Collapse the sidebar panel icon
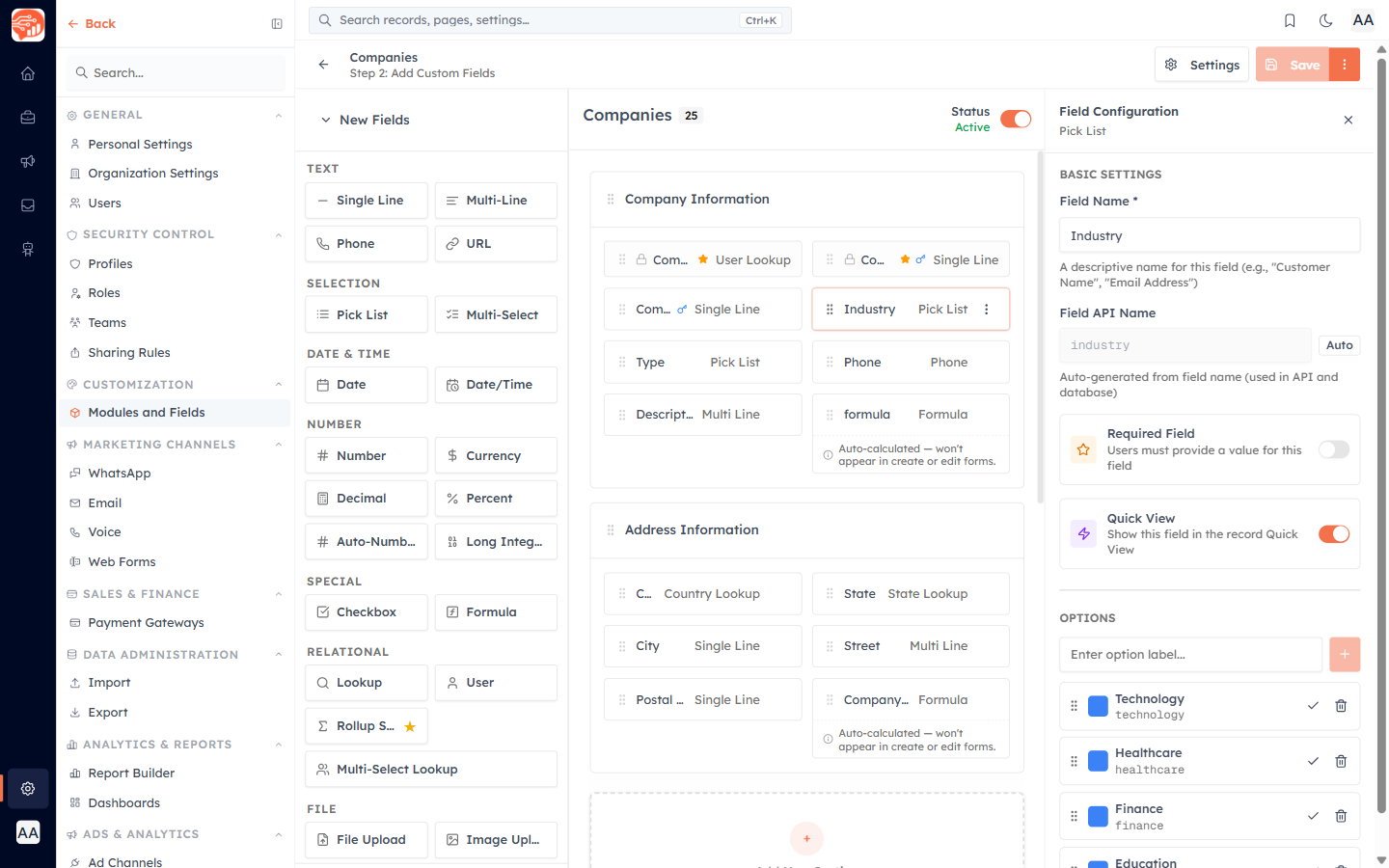 tap(277, 24)
